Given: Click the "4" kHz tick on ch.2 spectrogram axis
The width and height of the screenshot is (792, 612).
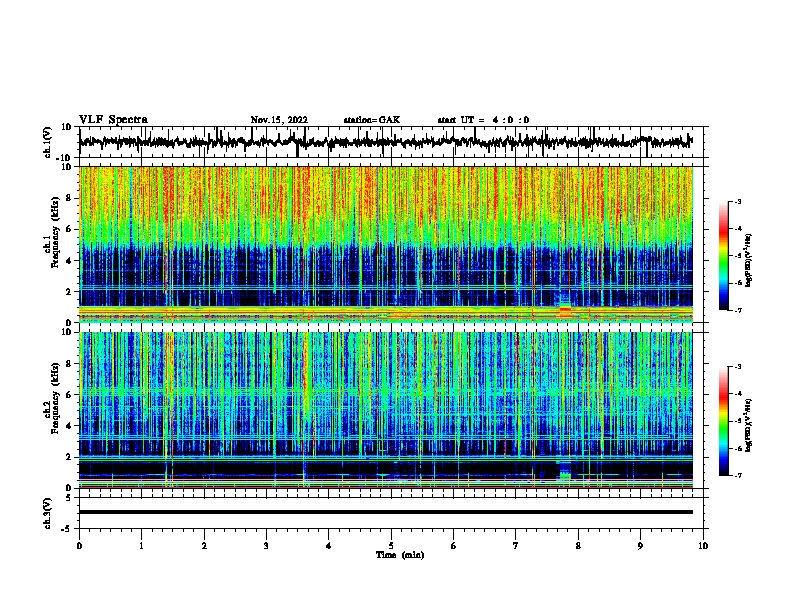Looking at the screenshot, I should tap(69, 426).
